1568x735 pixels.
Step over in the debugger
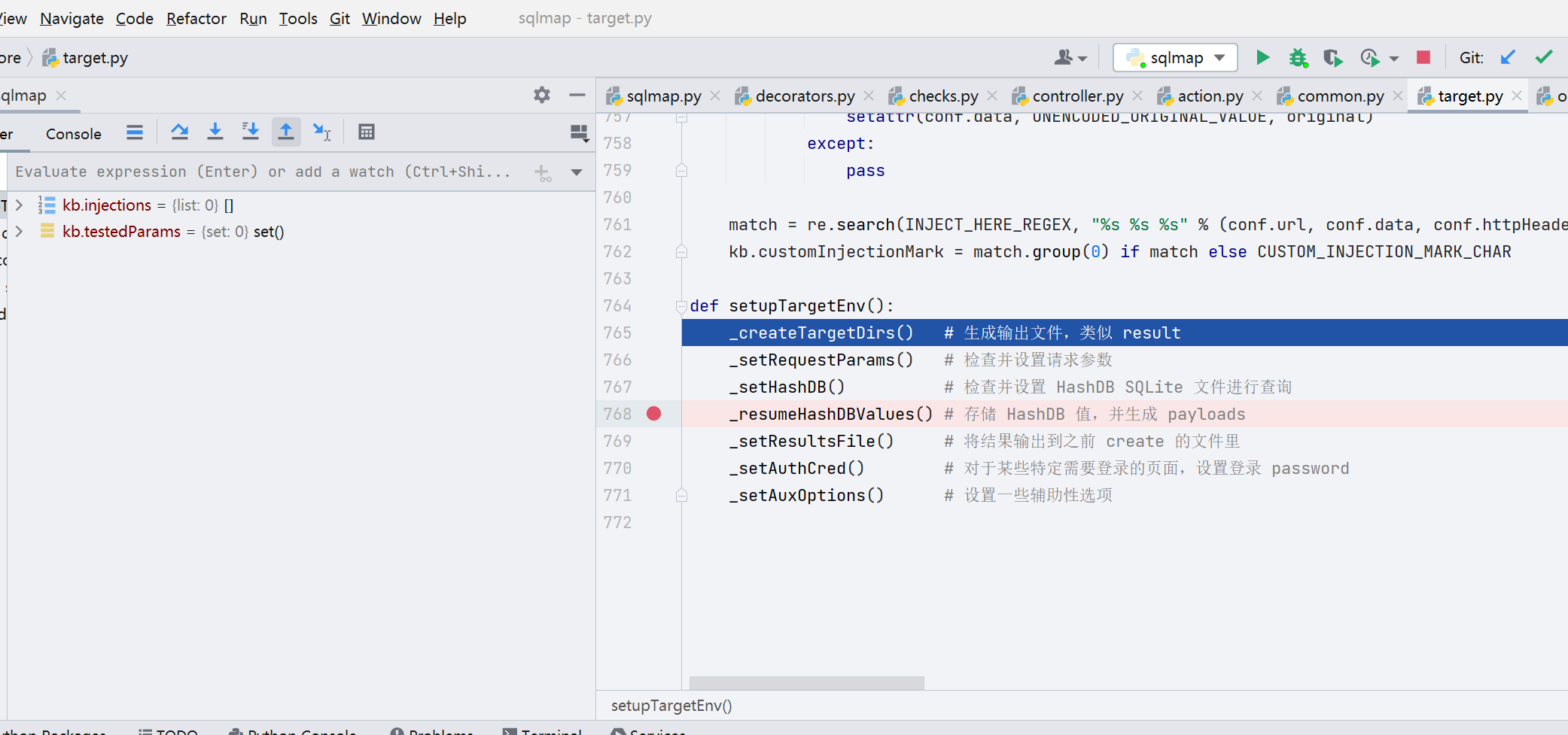(179, 132)
